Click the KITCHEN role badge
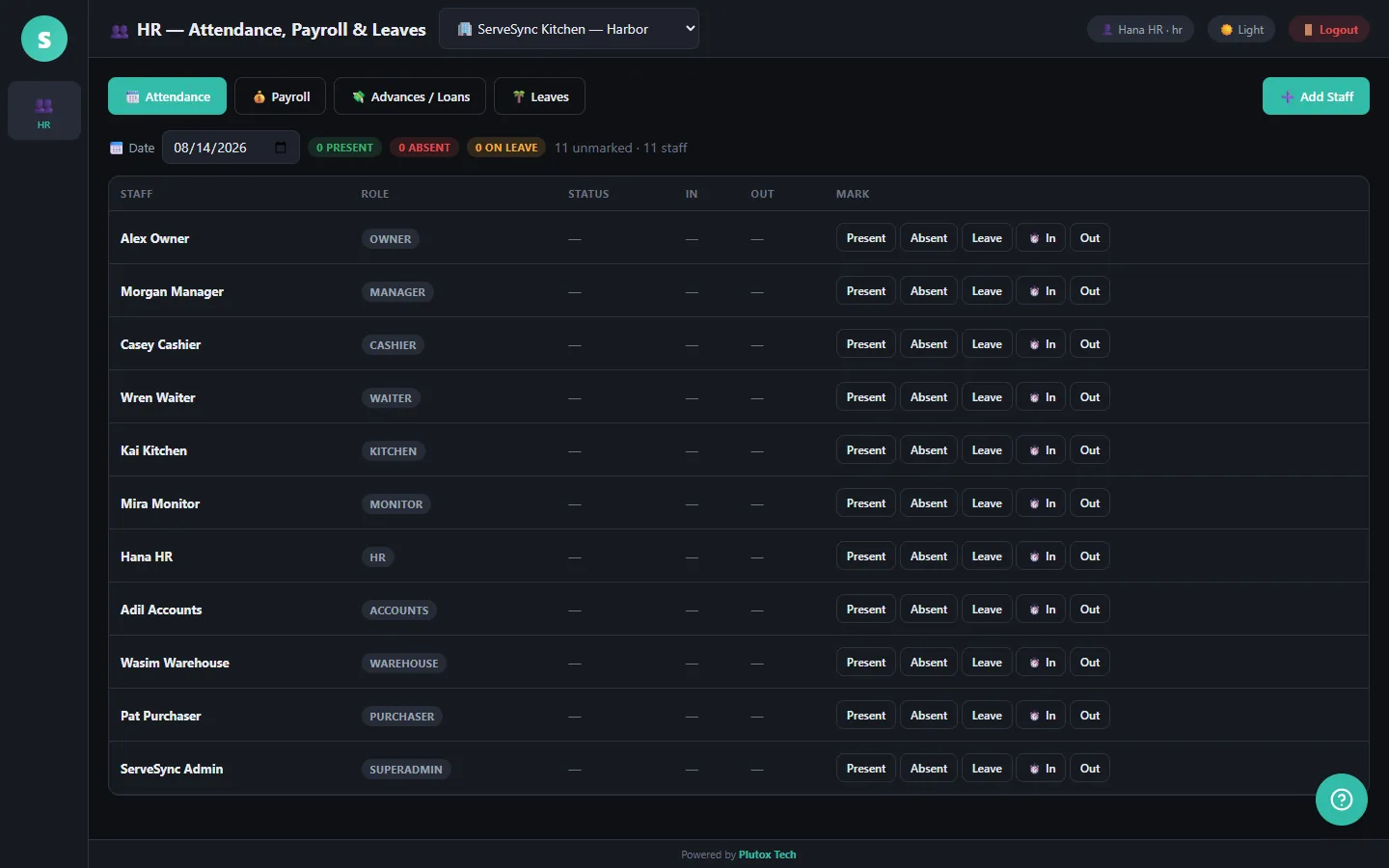 [394, 451]
